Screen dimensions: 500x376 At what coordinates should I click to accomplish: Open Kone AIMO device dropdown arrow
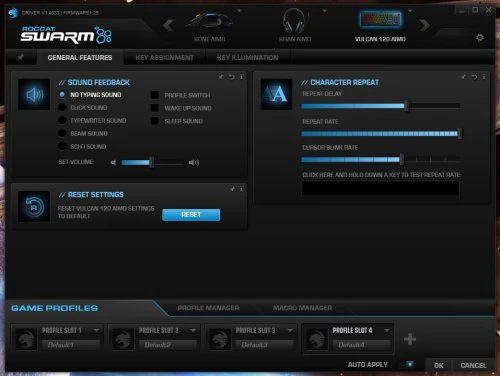pos(239,11)
